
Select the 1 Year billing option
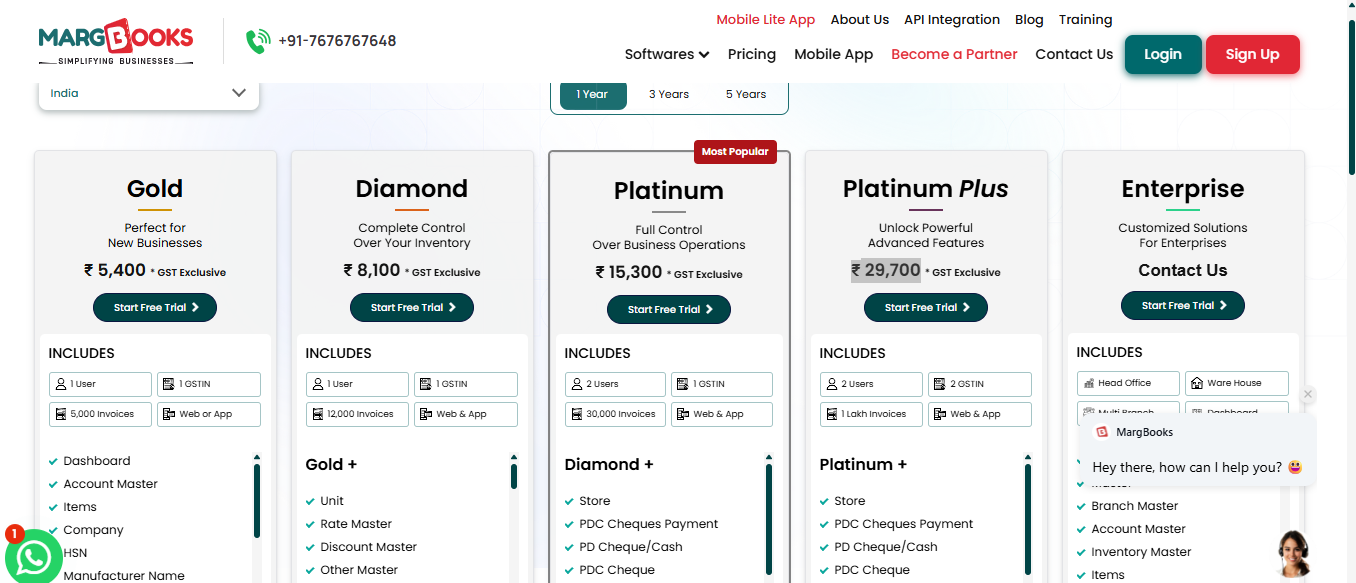592,94
